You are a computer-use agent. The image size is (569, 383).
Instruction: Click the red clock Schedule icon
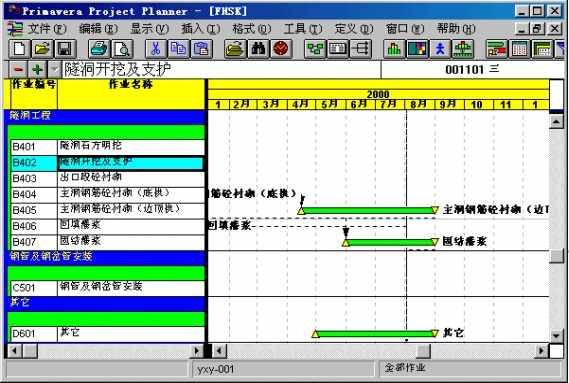point(281,49)
